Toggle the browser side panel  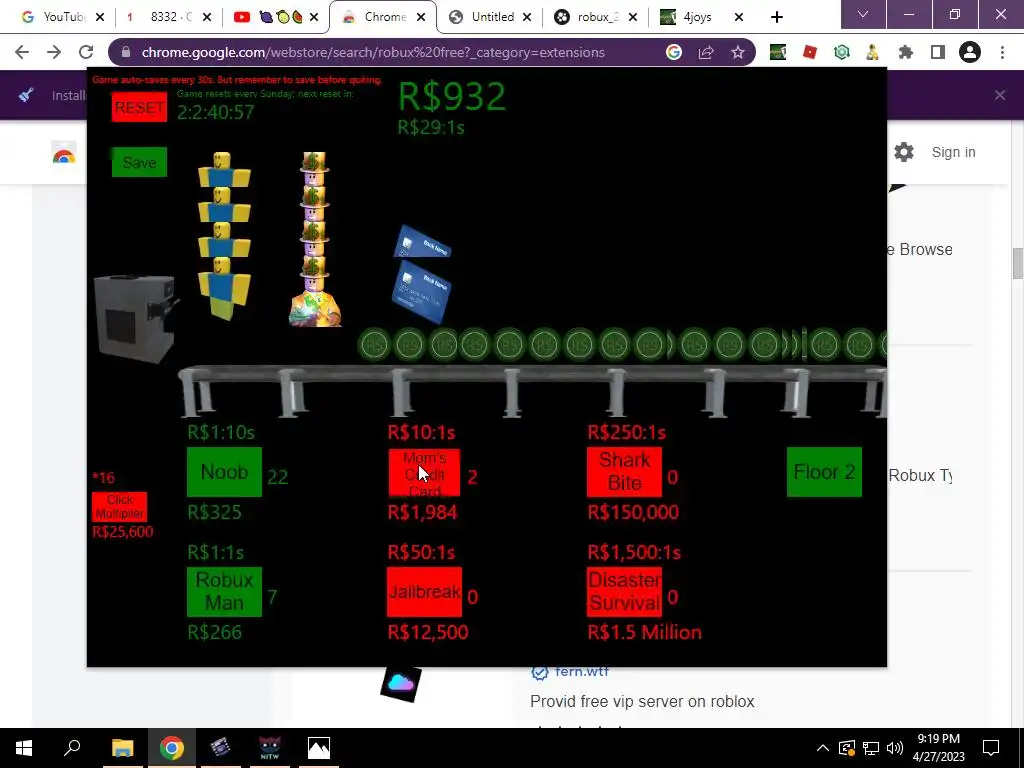click(x=938, y=52)
